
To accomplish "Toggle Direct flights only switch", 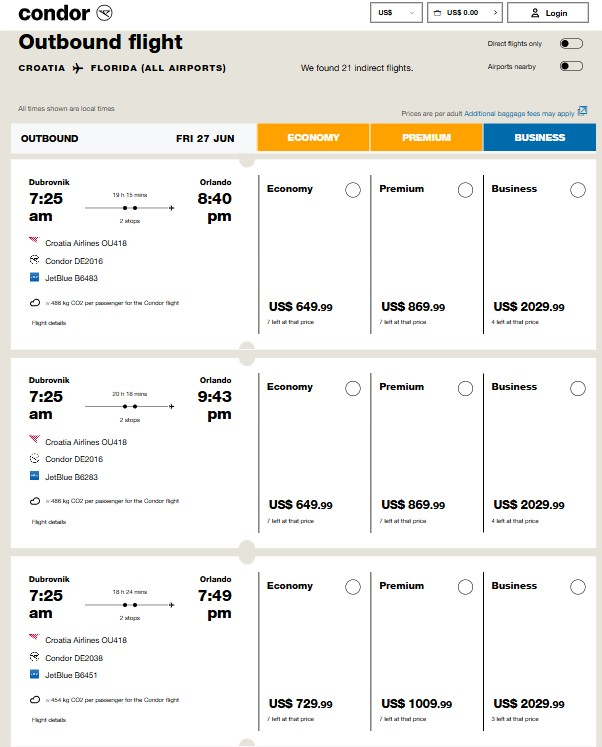I will (571, 44).
